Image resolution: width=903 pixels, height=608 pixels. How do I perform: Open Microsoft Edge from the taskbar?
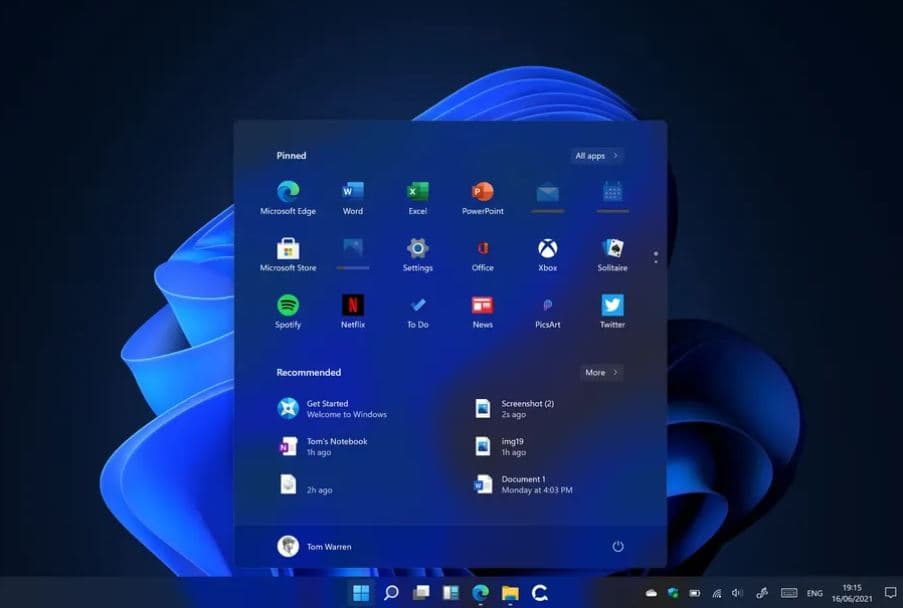480,592
